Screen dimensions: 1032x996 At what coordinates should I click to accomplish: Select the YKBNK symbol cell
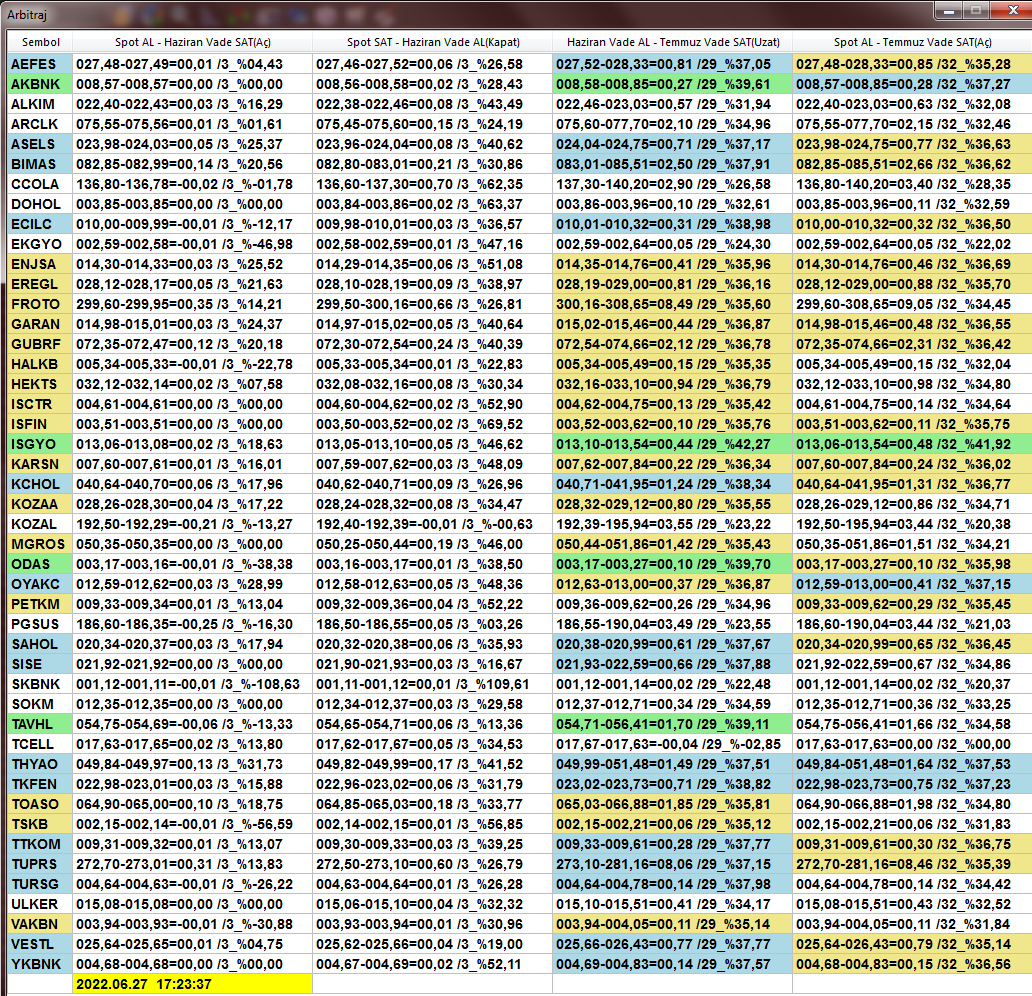tap(39, 964)
